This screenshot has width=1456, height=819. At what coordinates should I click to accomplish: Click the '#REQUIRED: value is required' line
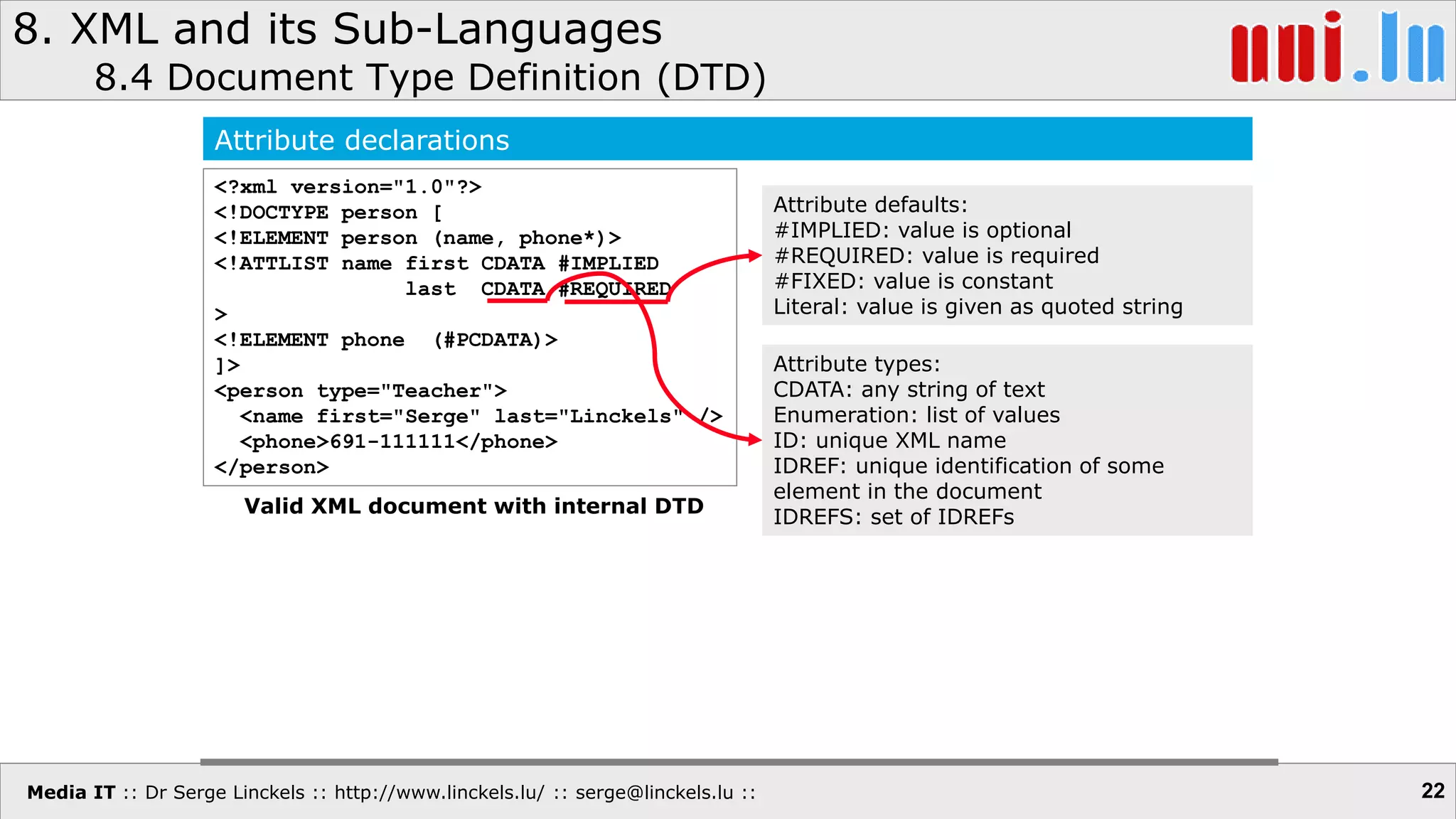[x=936, y=256]
